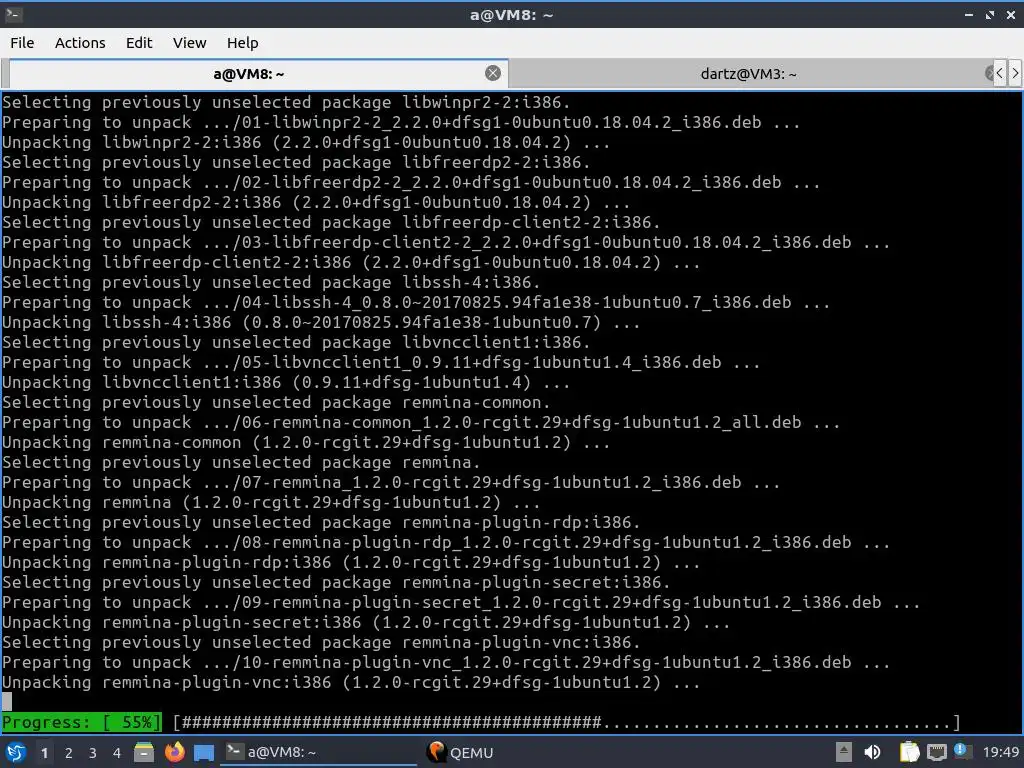Image resolution: width=1024 pixels, height=768 pixels.
Task: Switch to virtual desktop 2
Action: tap(69, 753)
